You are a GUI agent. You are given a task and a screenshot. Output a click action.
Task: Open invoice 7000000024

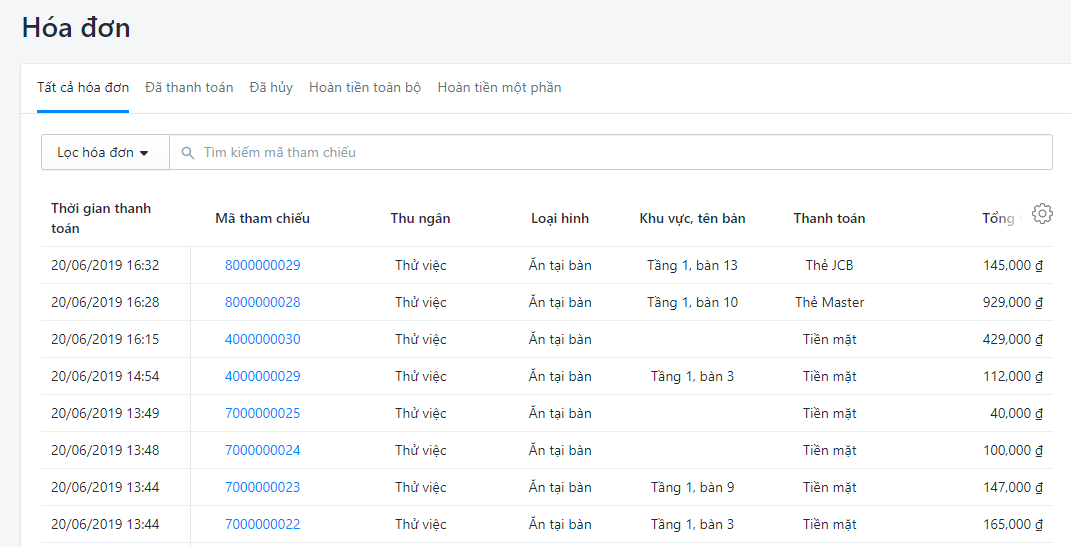[262, 451]
